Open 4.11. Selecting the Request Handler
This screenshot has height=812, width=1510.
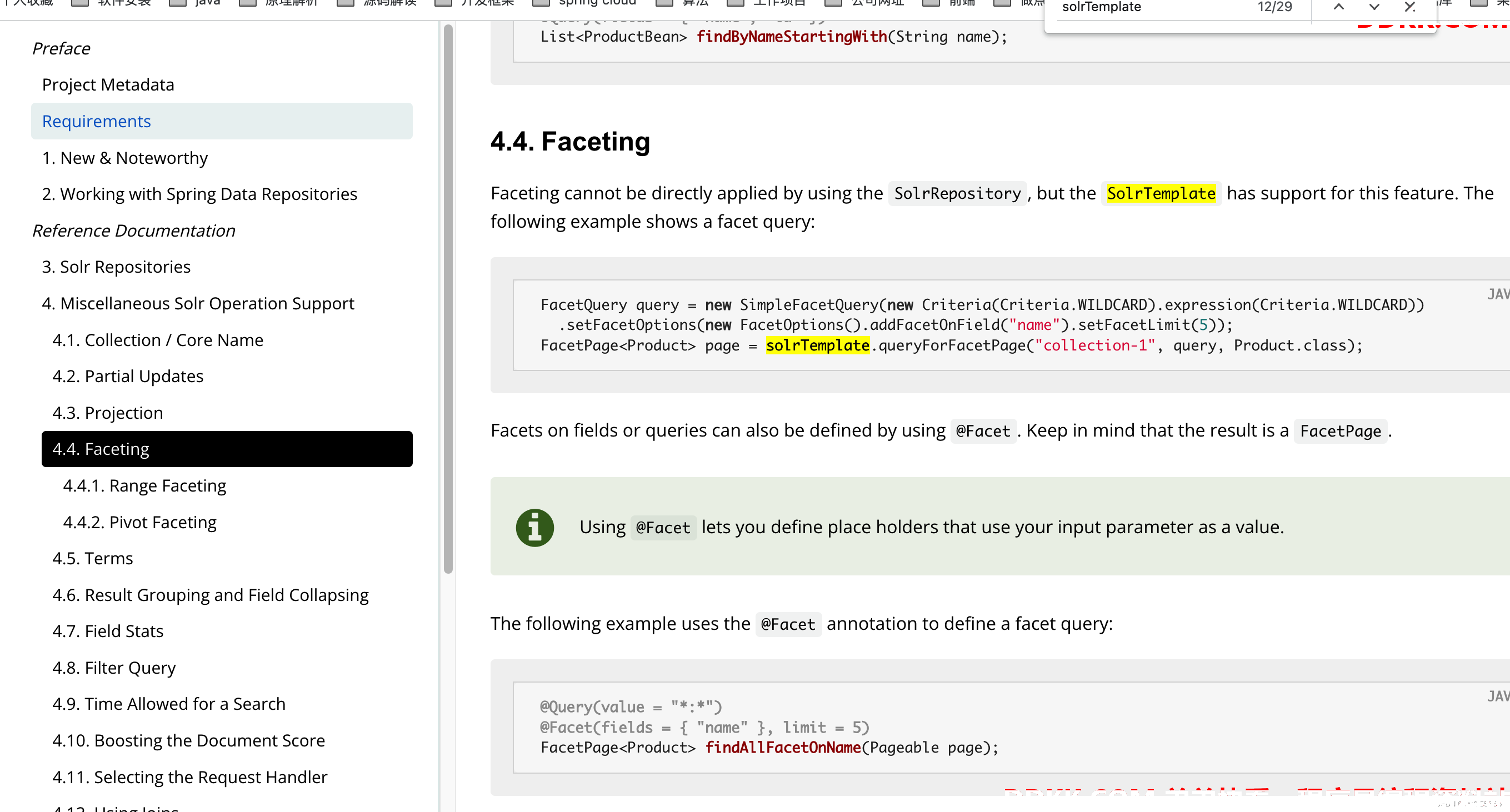189,778
